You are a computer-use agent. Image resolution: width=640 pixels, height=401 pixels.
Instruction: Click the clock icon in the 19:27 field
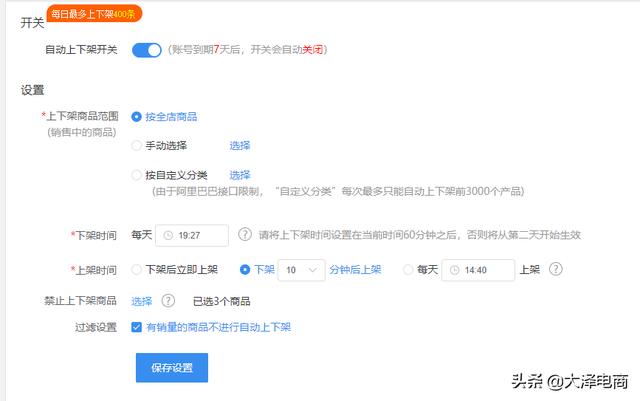click(x=168, y=236)
